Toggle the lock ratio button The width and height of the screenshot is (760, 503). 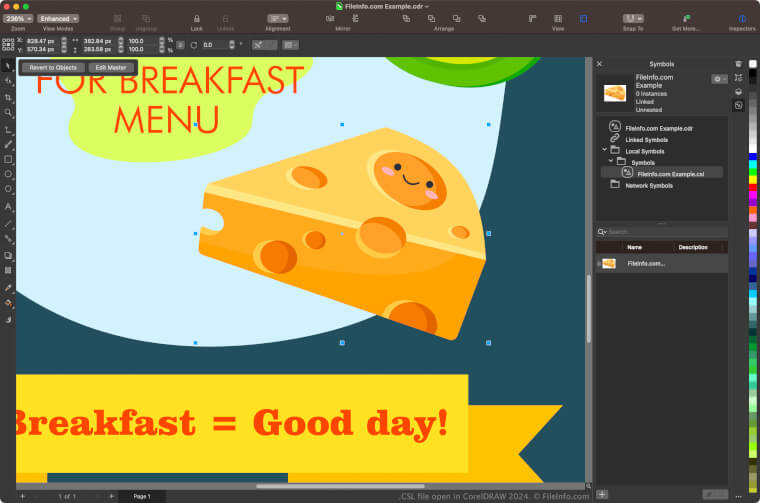pos(179,45)
